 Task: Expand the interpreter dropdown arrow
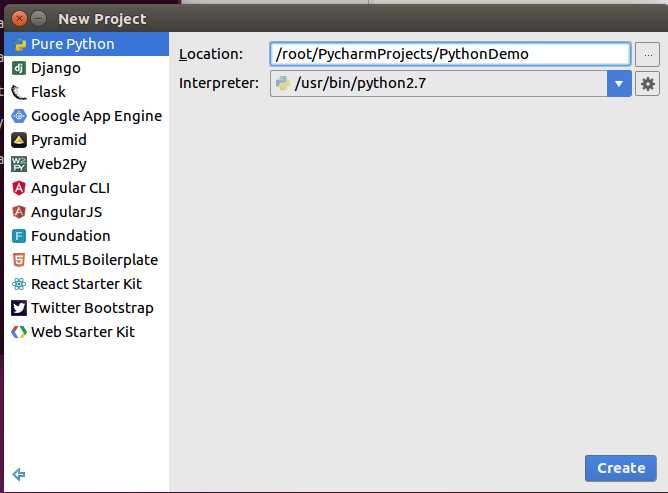click(x=619, y=84)
